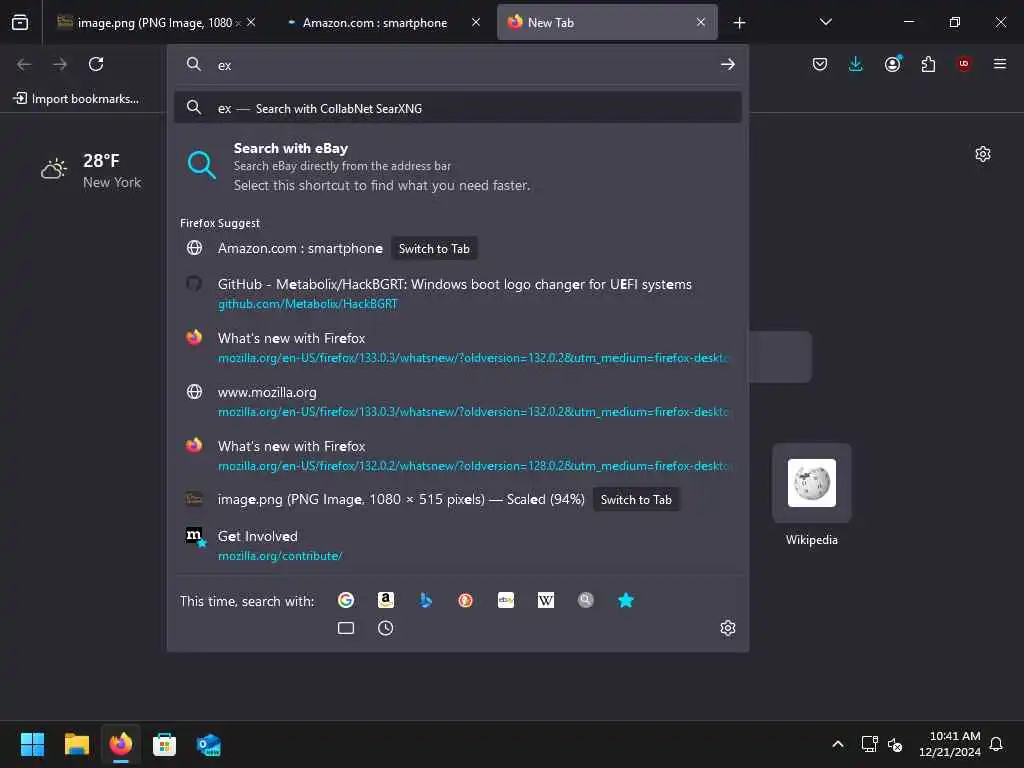The height and width of the screenshot is (768, 1024).
Task: Search this time with DuckDuckGo
Action: tap(466, 600)
